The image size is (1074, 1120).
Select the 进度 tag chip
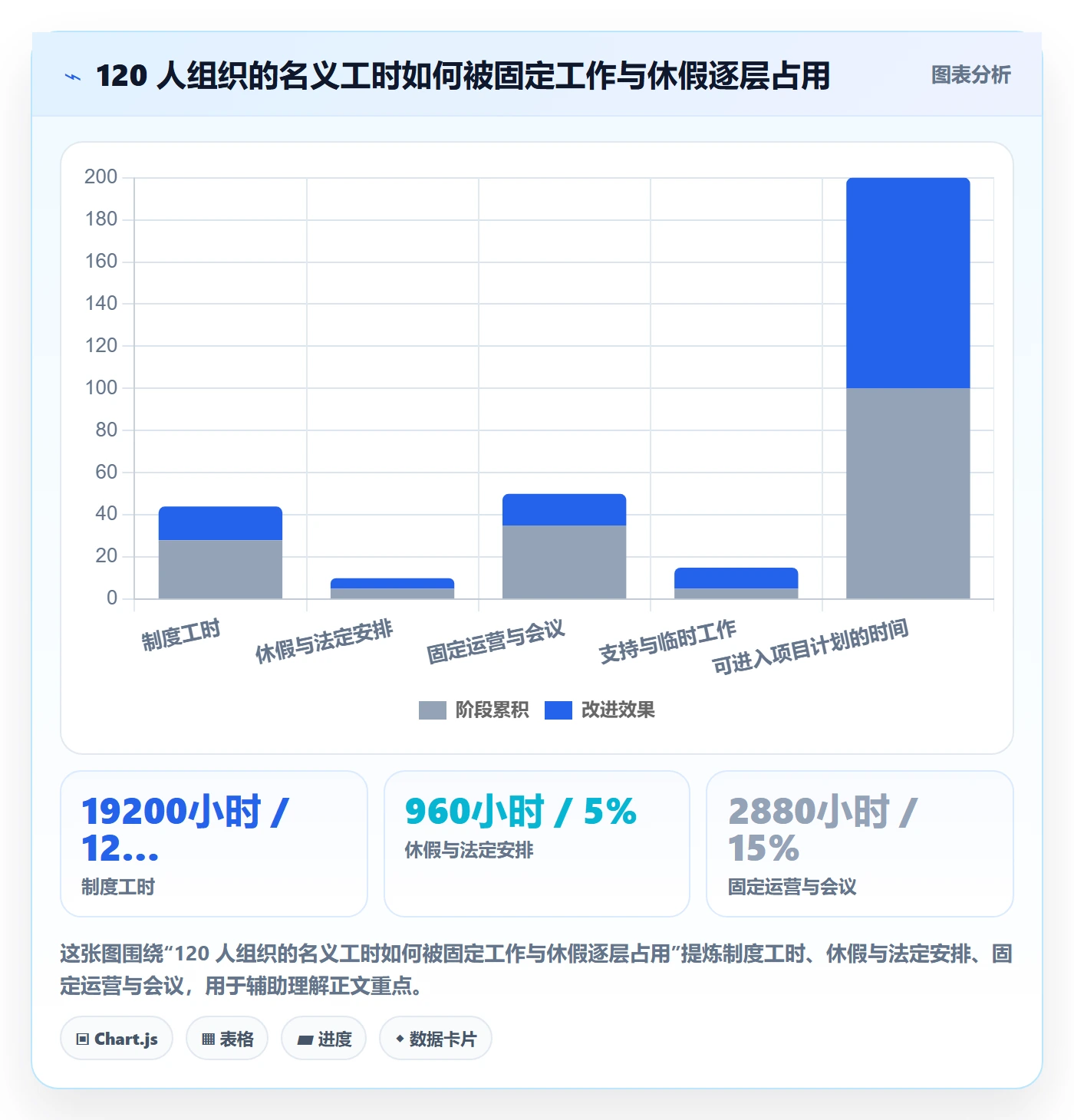324,1039
